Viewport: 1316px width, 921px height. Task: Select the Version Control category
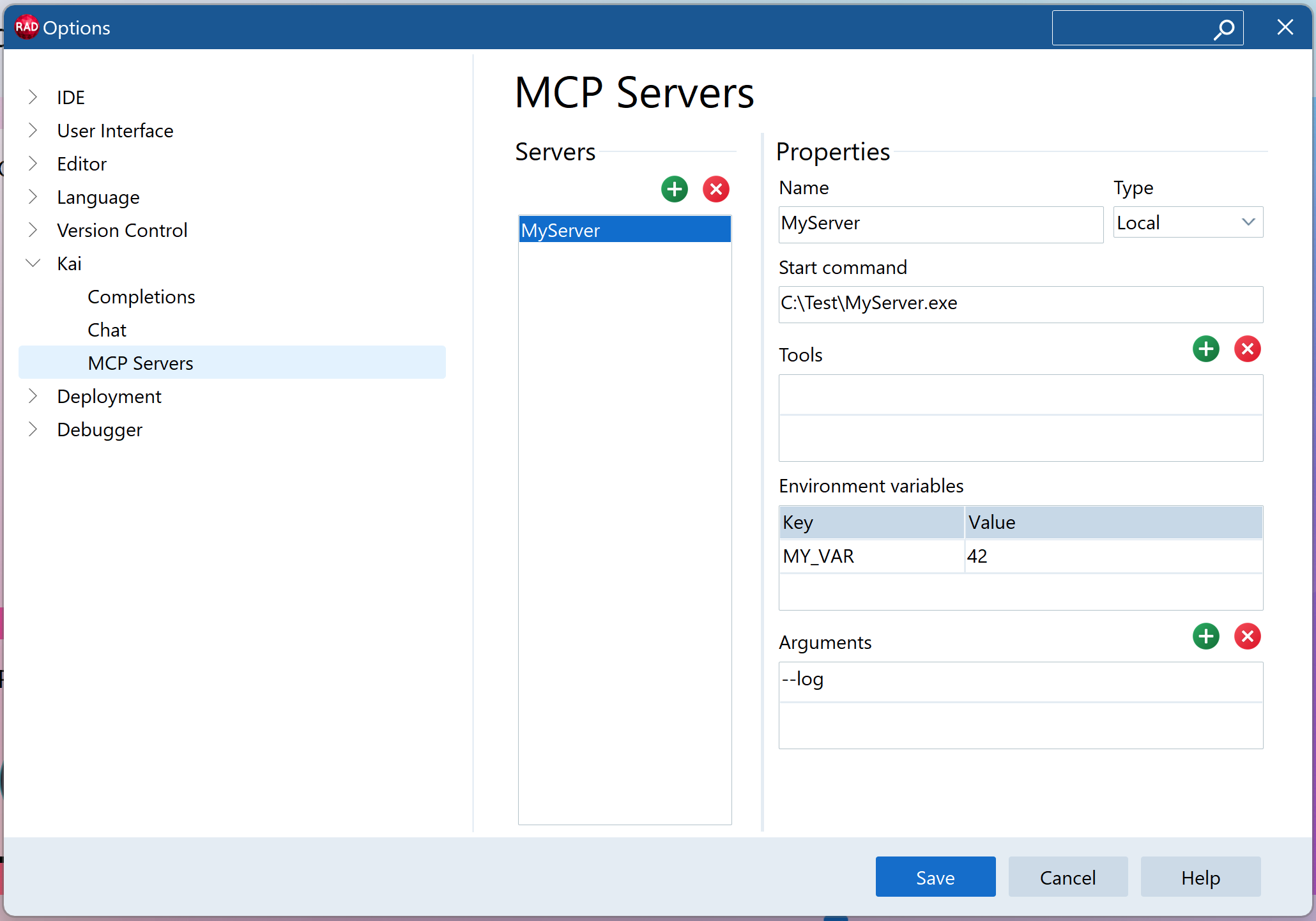tap(122, 231)
